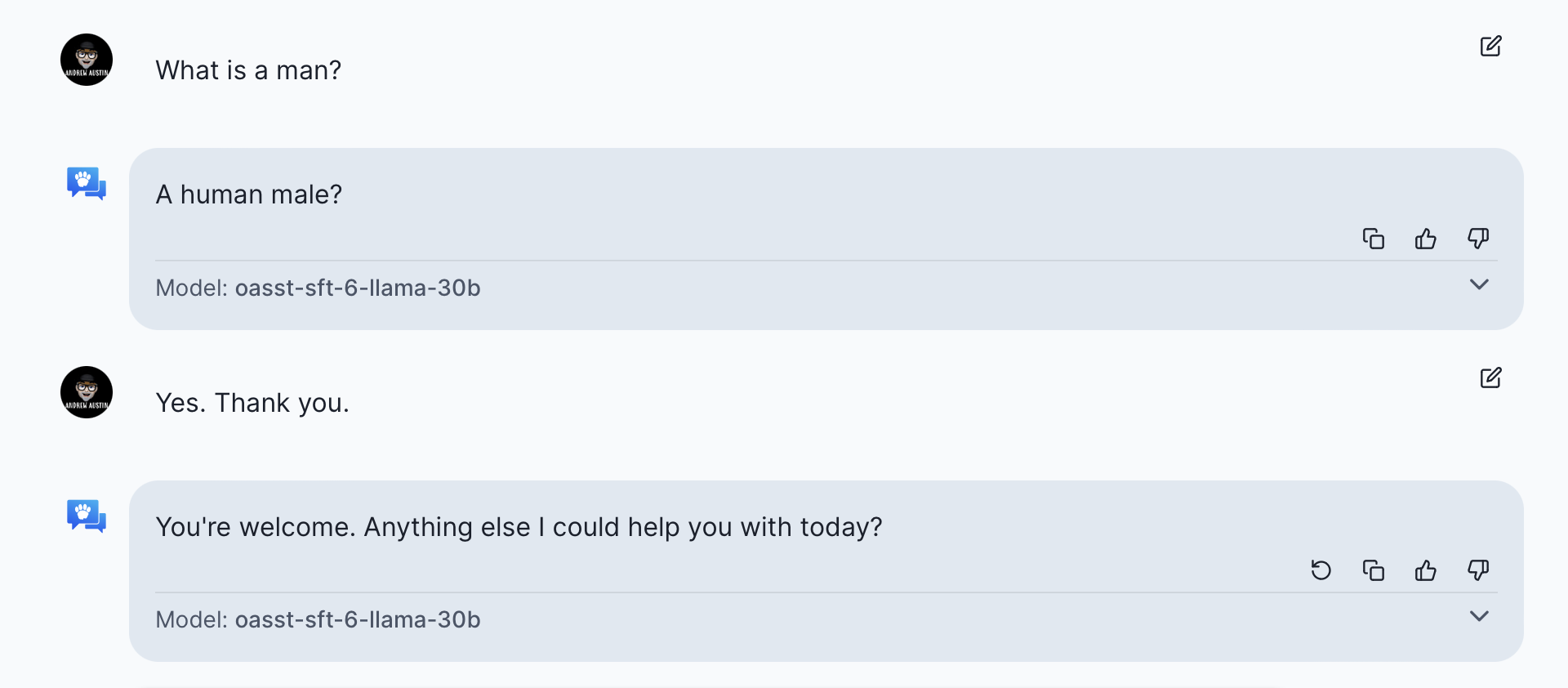Copy the "You're welcome" reply

click(x=1374, y=570)
